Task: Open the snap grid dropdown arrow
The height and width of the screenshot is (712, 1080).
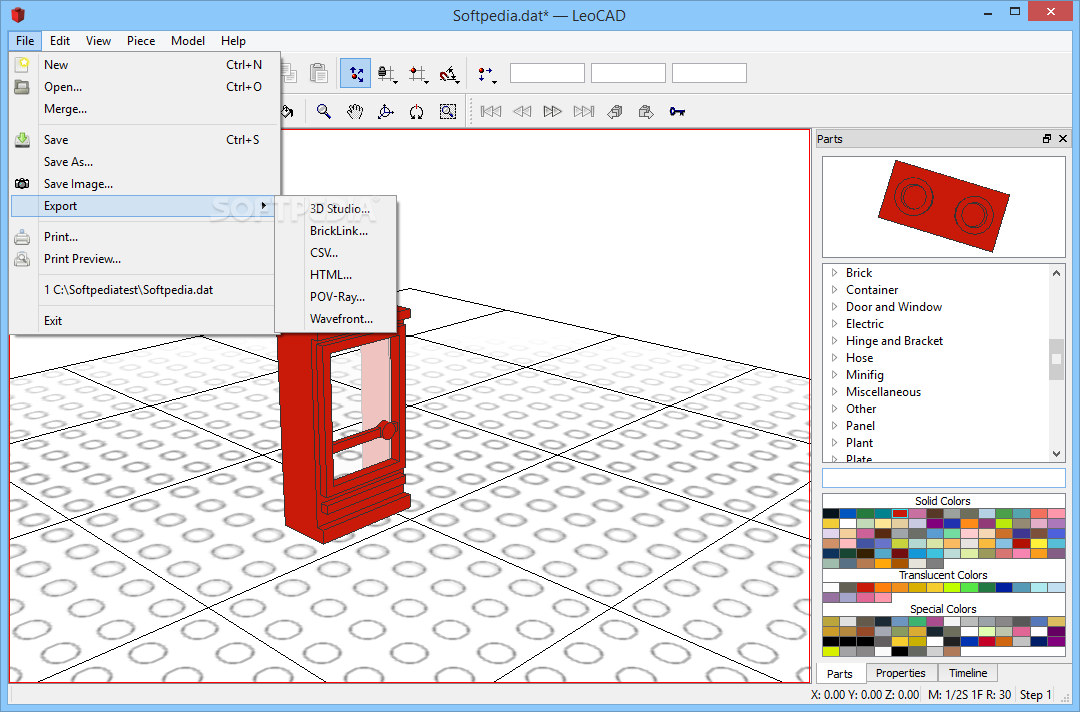Action: (x=426, y=82)
